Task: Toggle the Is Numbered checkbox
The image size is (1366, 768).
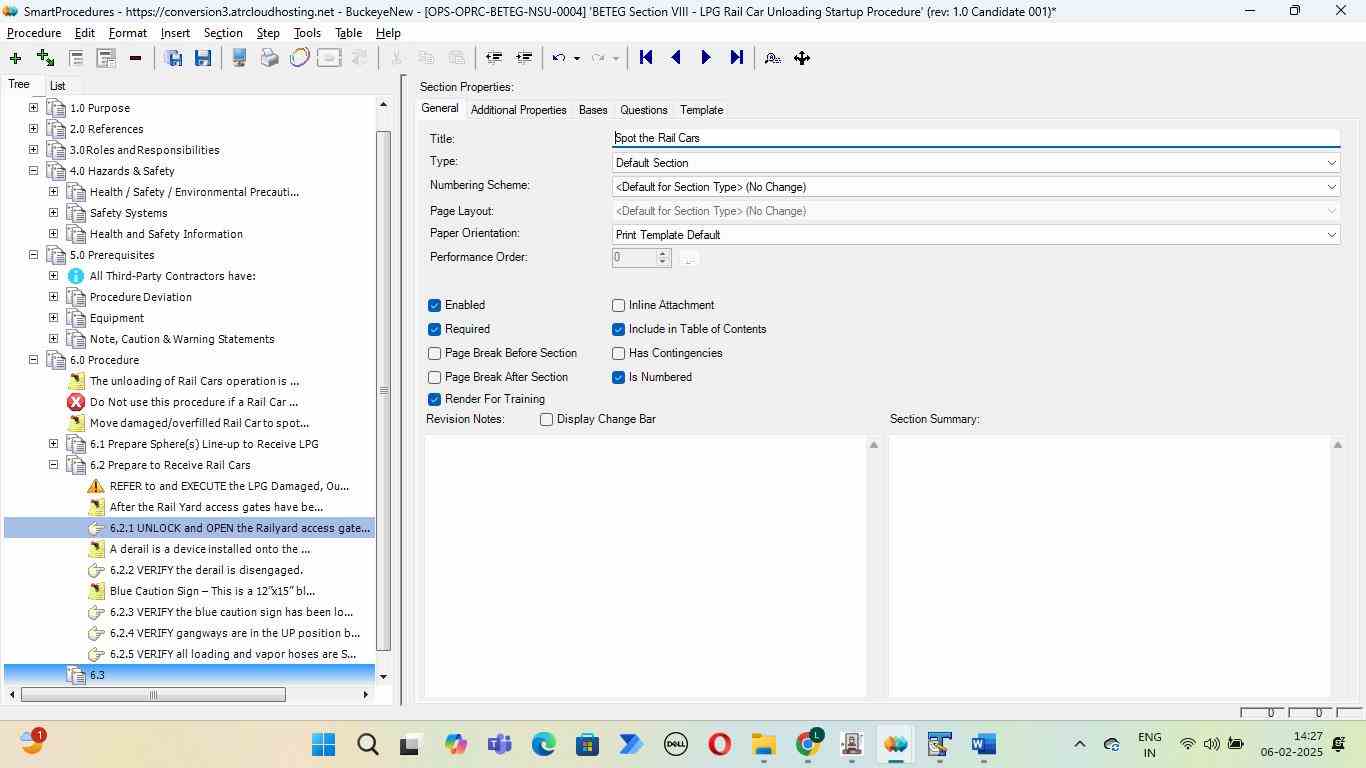Action: 618,377
